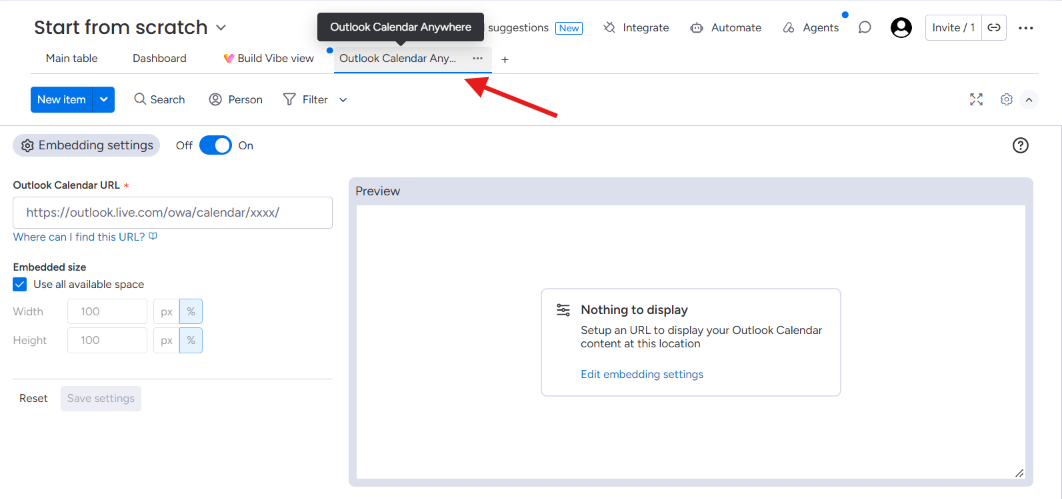Enter fullscreen with the expand arrows icon
The width and height of the screenshot is (1062, 499).
tap(976, 100)
